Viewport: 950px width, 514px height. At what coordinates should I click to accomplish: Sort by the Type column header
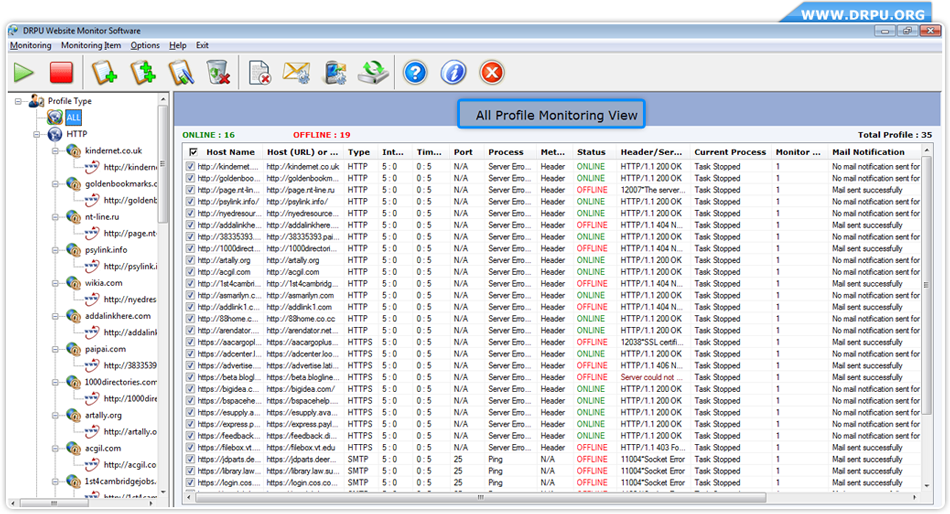tap(359, 152)
